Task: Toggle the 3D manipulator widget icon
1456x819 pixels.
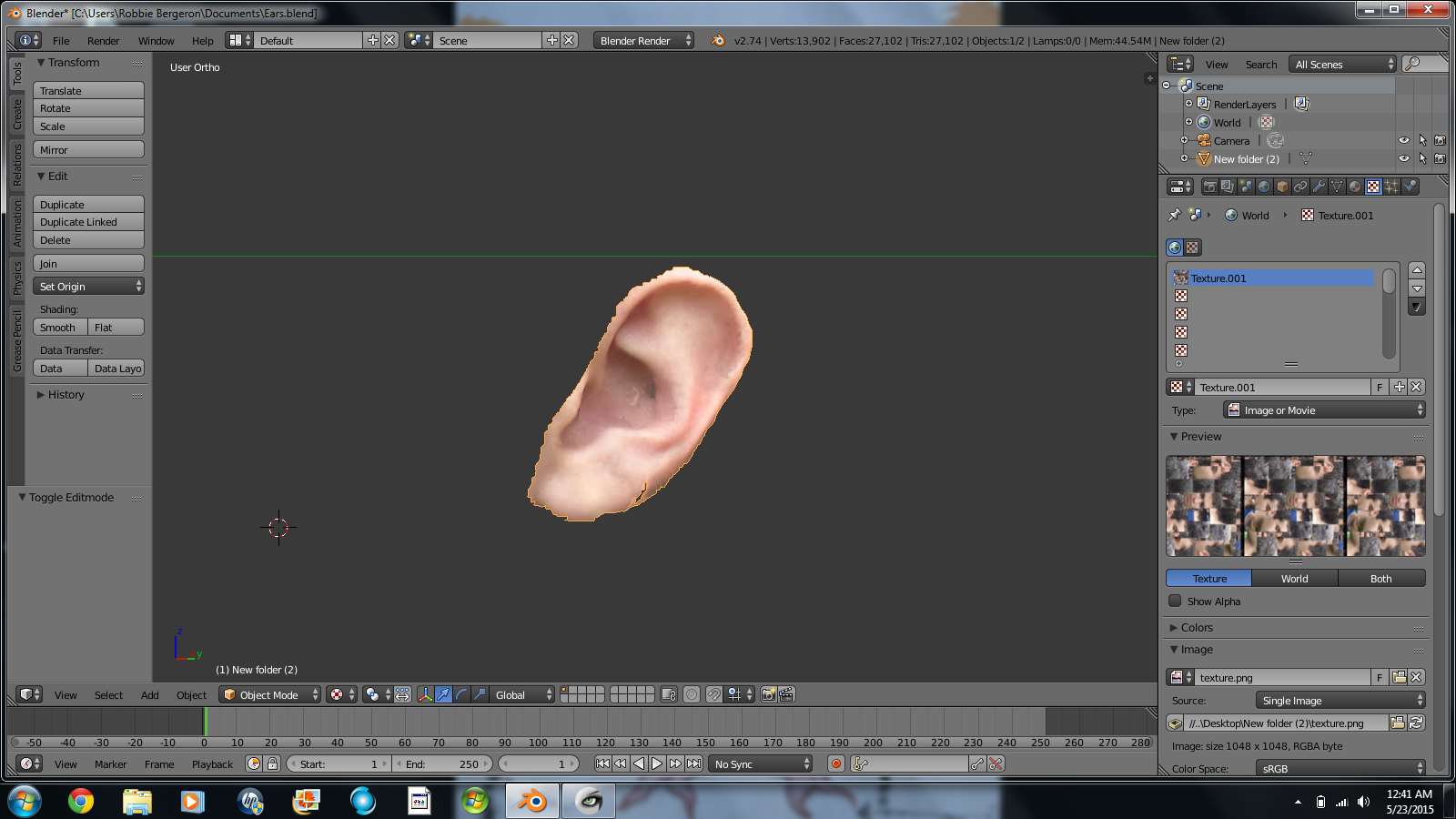Action: pyautogui.click(x=425, y=694)
